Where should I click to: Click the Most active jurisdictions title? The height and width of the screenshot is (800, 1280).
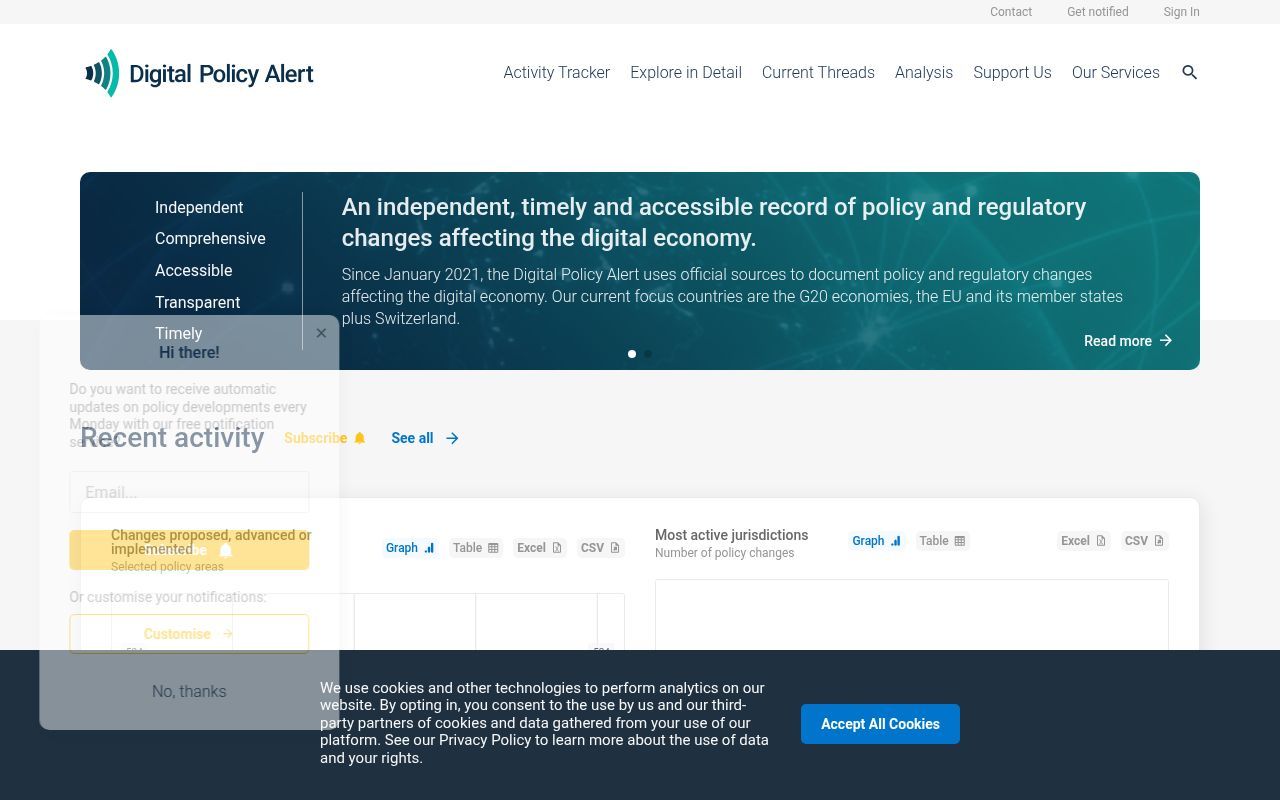click(x=731, y=535)
